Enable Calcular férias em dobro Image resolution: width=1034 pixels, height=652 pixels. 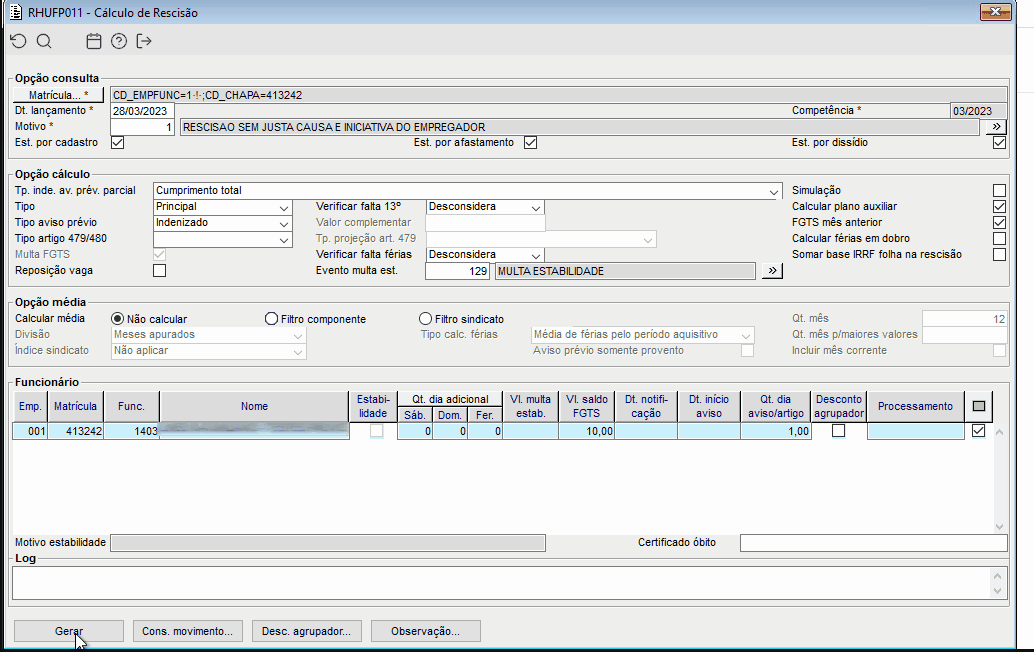pos(999,239)
